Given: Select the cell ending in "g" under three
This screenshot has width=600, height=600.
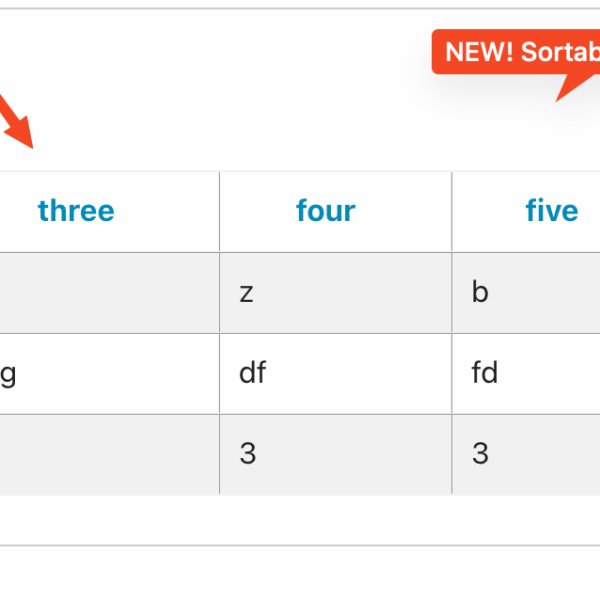Looking at the screenshot, I should (100, 373).
